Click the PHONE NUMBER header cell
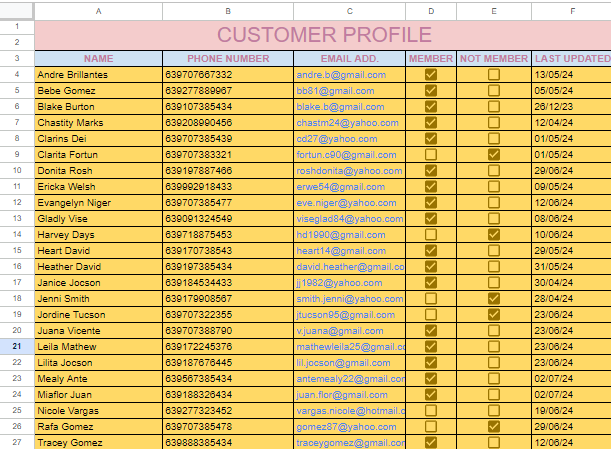Viewport: 611px width, 449px height. (228, 58)
